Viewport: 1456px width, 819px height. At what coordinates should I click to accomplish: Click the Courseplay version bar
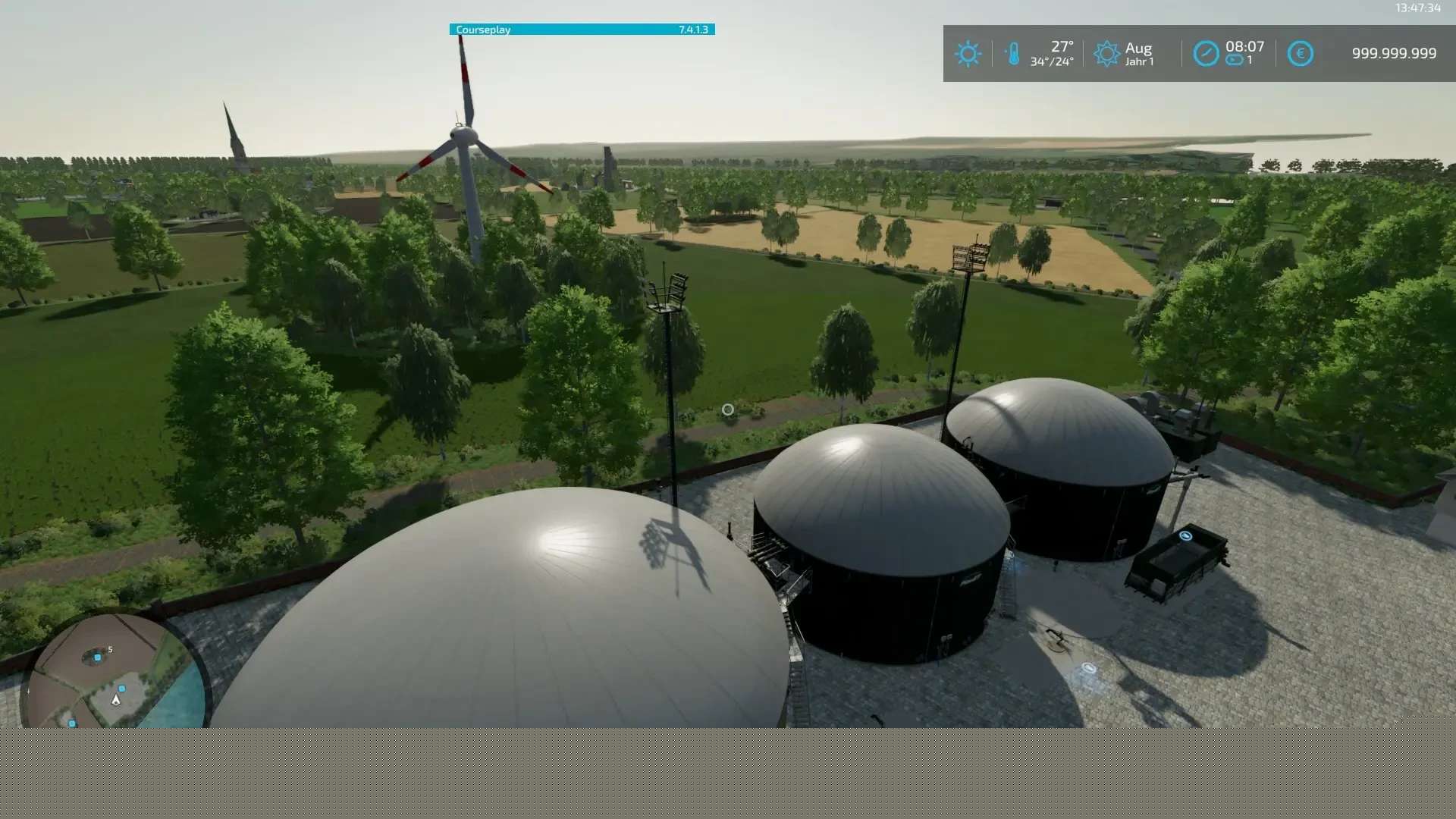(x=582, y=30)
